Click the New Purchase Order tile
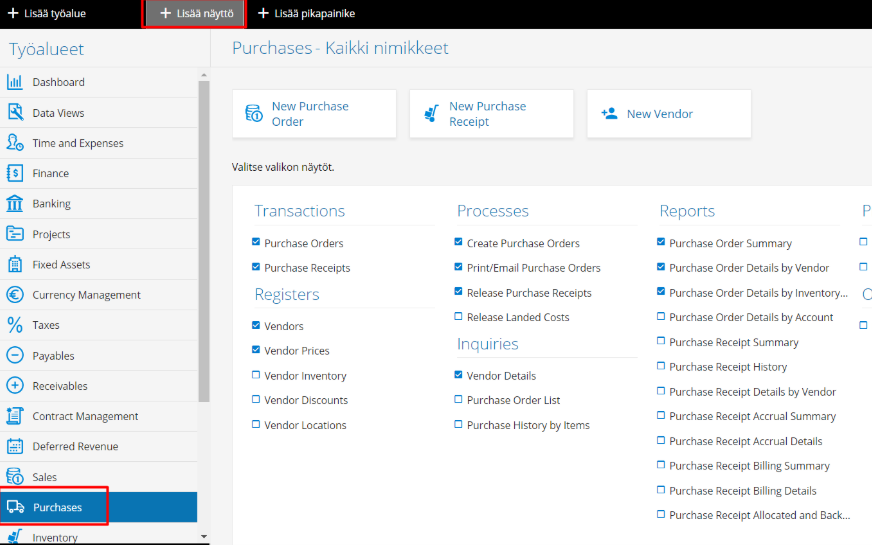 point(314,113)
